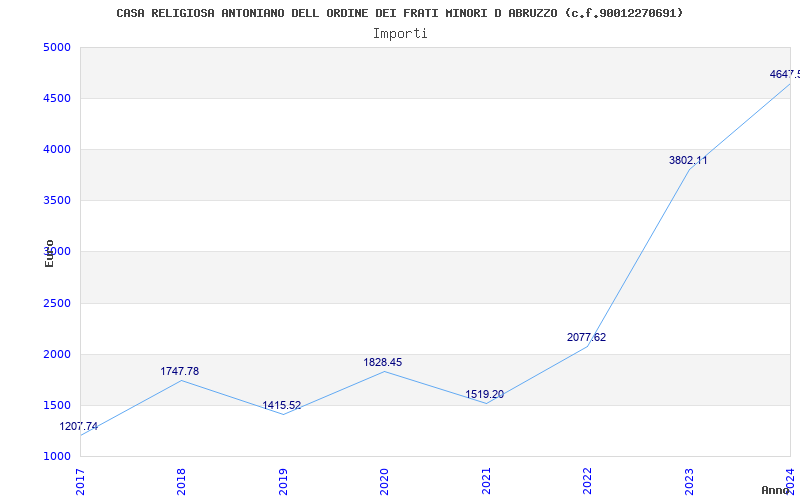Click the 2020 year axis label
800x500 pixels.
385,480
